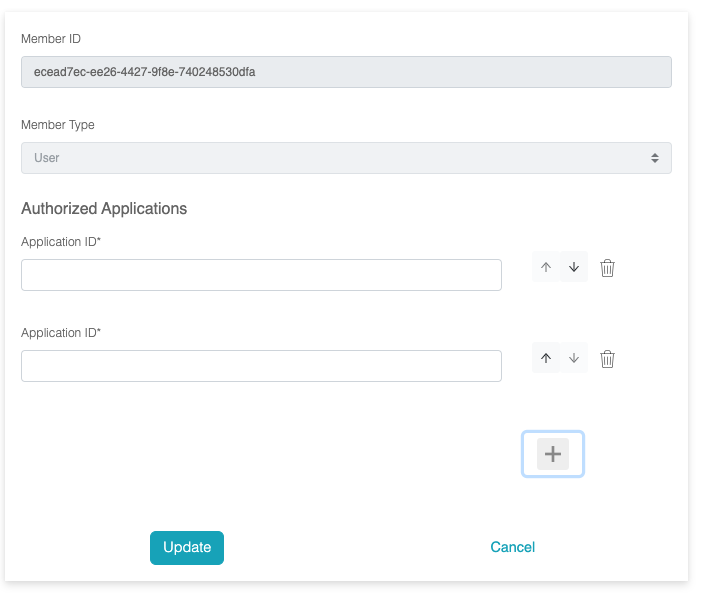Click the second row's move-down arrow

click(574, 358)
